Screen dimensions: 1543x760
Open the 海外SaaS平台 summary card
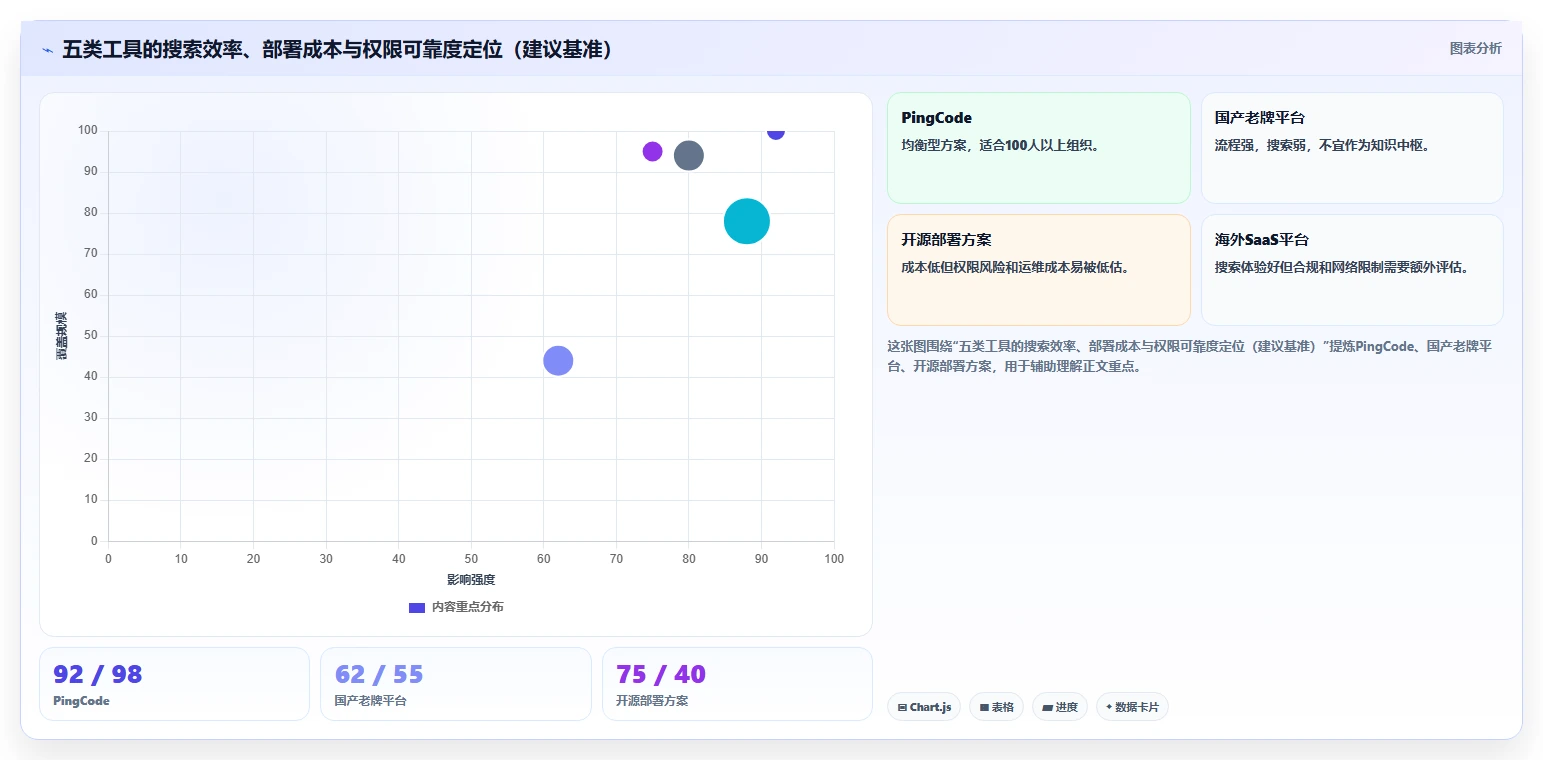click(x=1352, y=270)
